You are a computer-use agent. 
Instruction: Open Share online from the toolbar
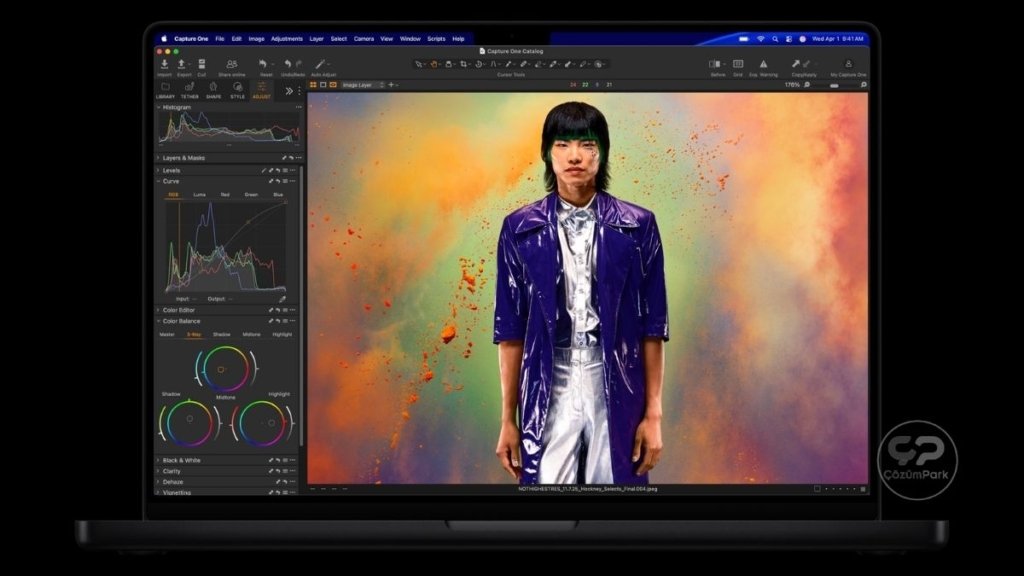point(231,64)
